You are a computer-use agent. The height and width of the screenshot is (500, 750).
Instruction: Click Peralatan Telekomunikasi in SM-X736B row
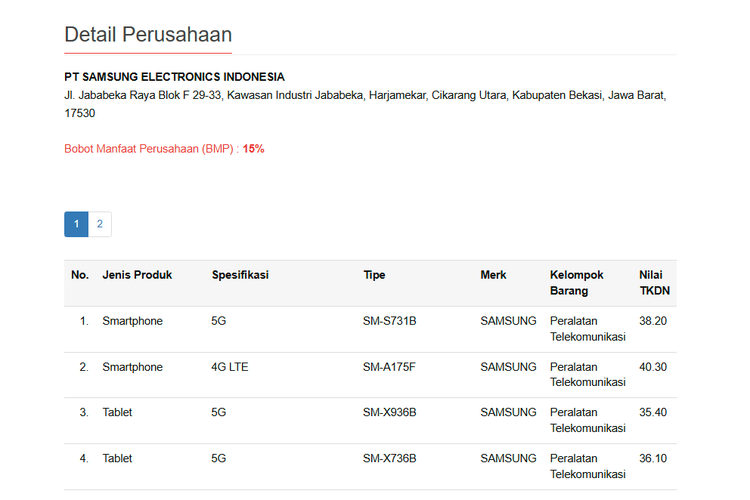[588, 466]
